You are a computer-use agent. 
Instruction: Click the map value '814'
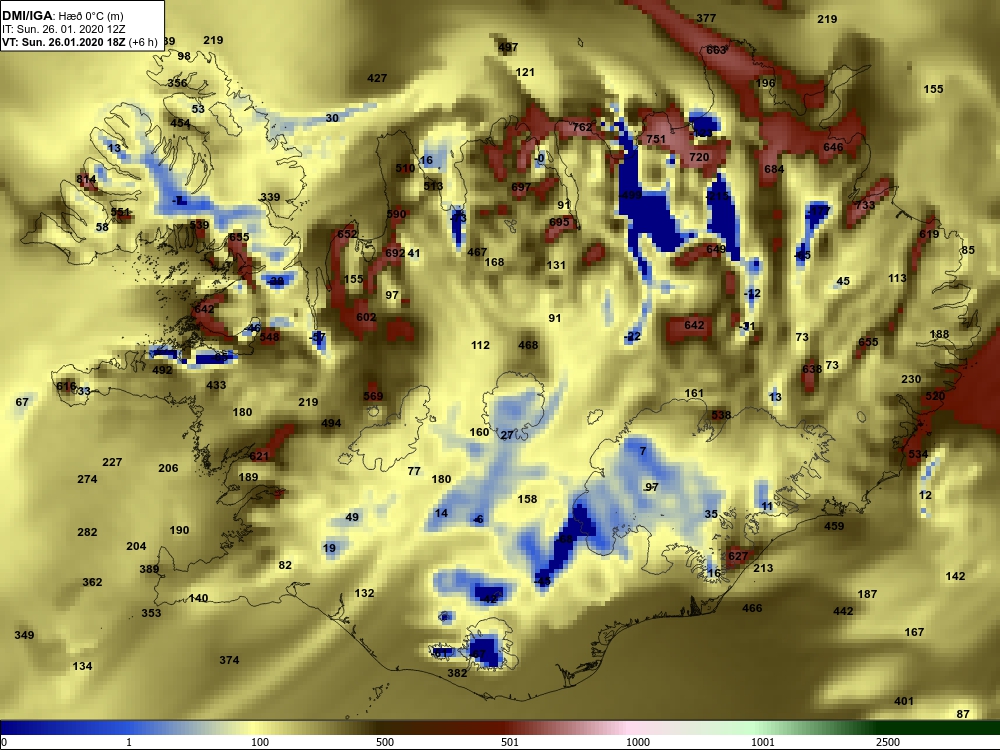pos(86,179)
